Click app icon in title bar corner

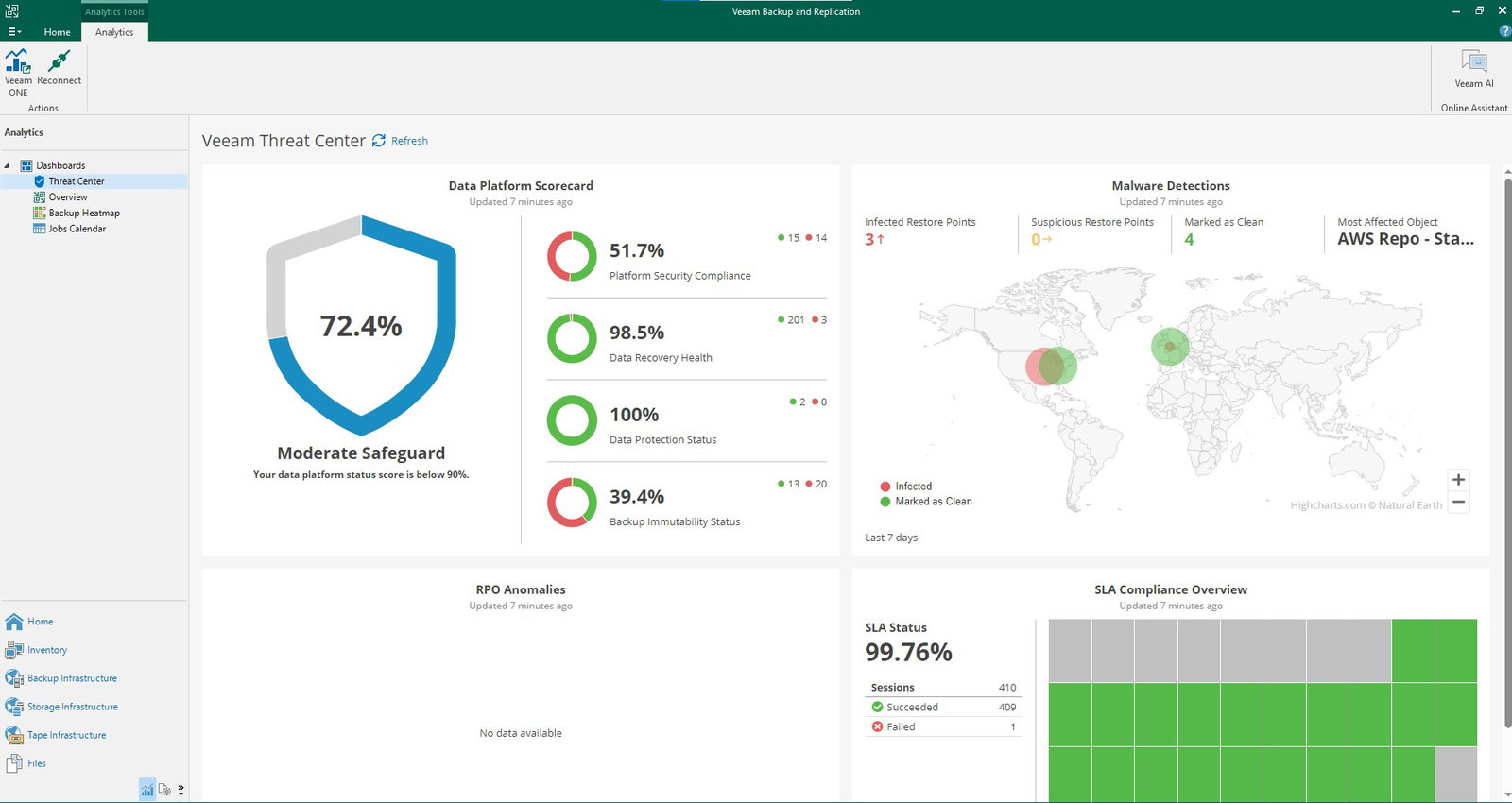pos(11,11)
